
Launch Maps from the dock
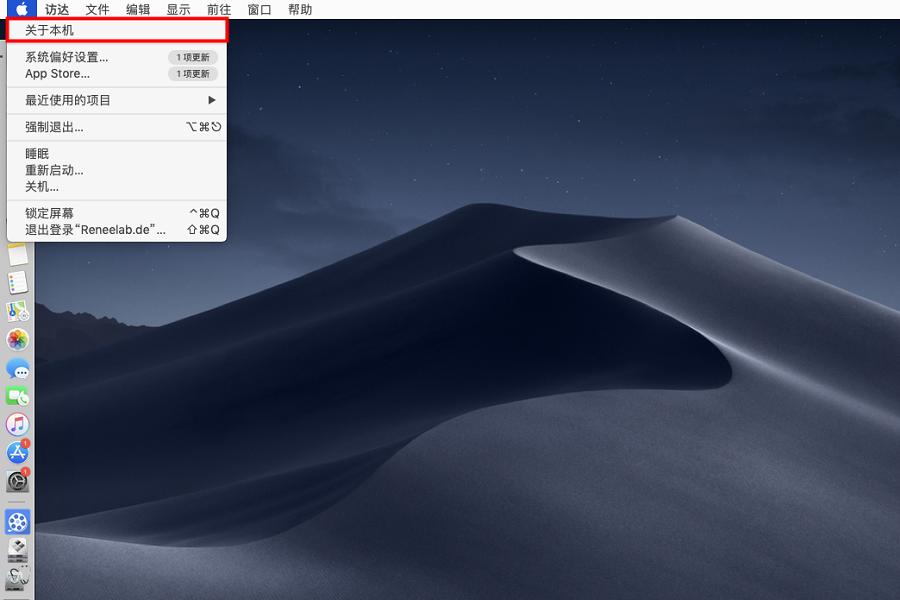17,311
